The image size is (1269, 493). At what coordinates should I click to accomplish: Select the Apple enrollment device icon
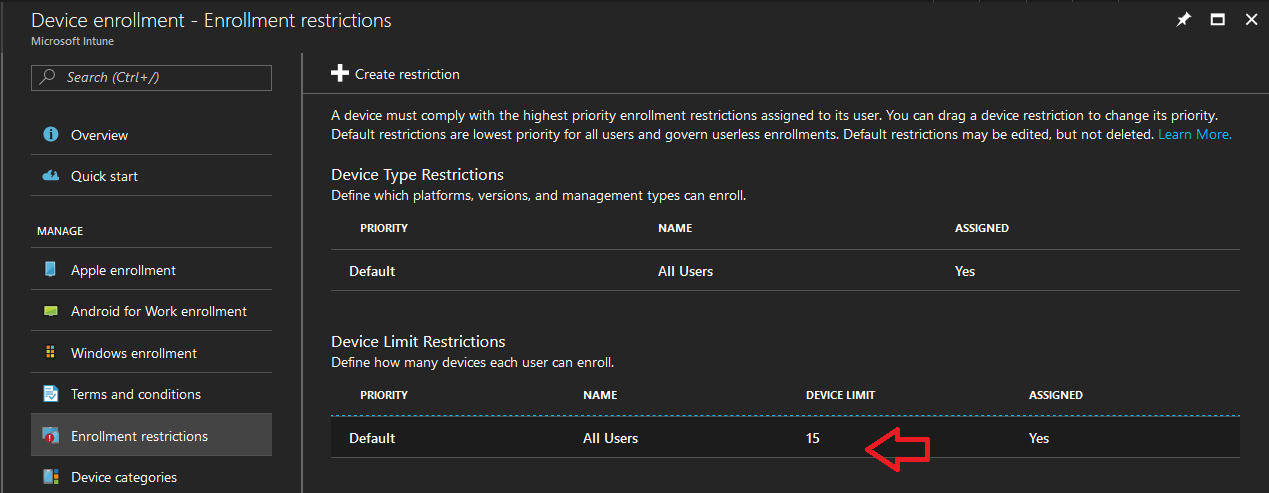51,270
